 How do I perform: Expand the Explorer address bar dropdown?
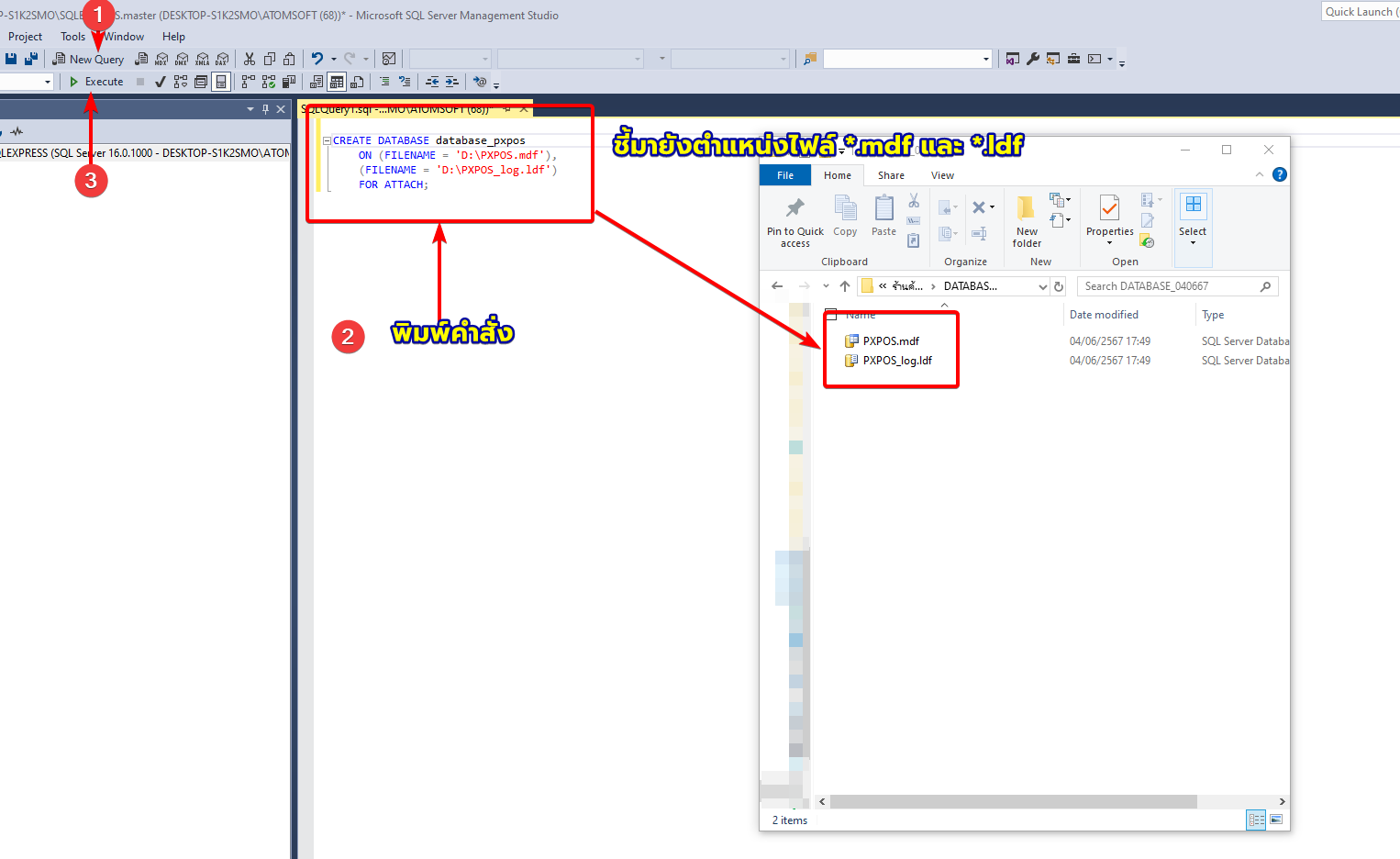click(x=1042, y=286)
